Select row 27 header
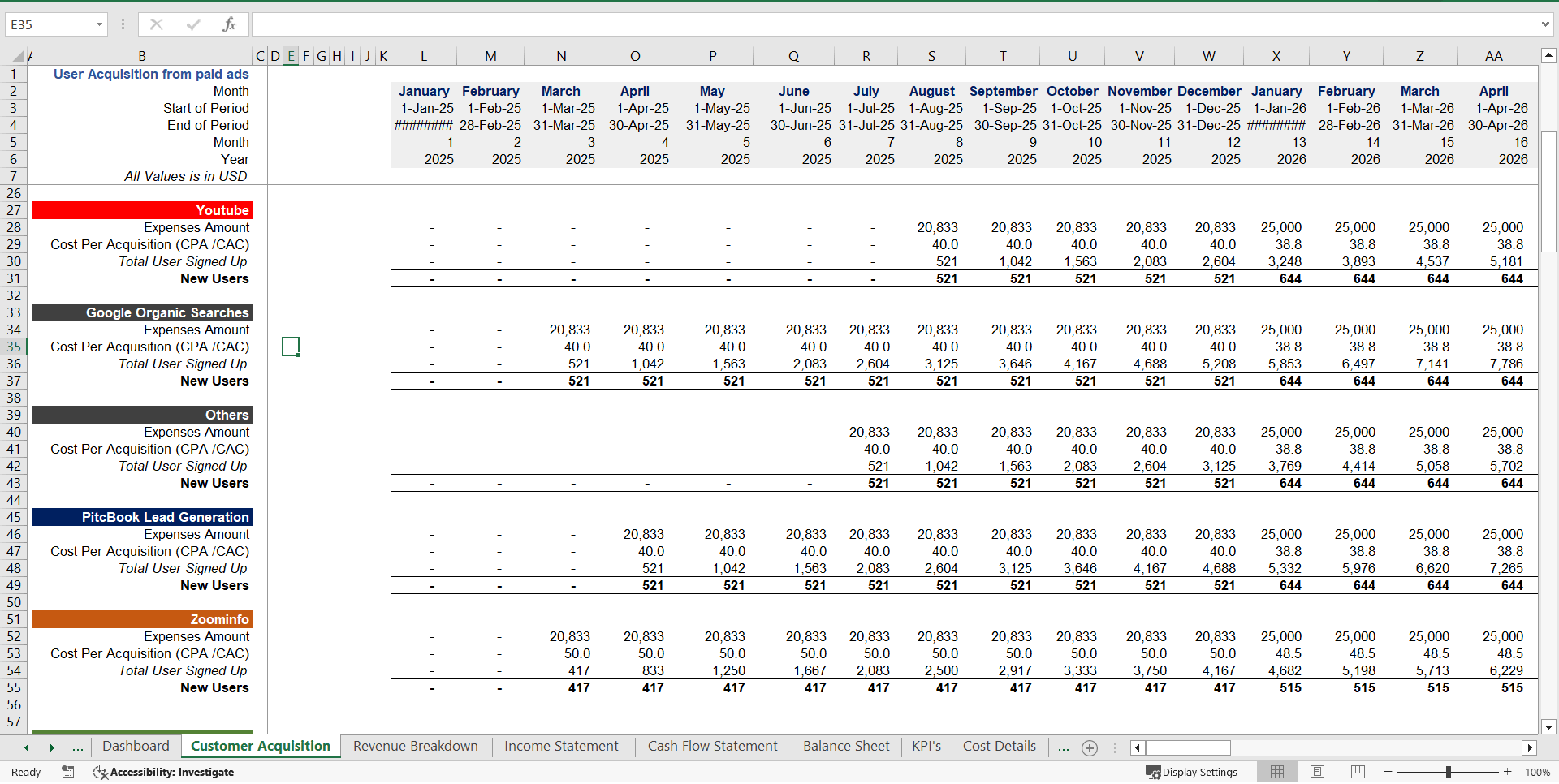The width and height of the screenshot is (1559, 784). (14, 210)
